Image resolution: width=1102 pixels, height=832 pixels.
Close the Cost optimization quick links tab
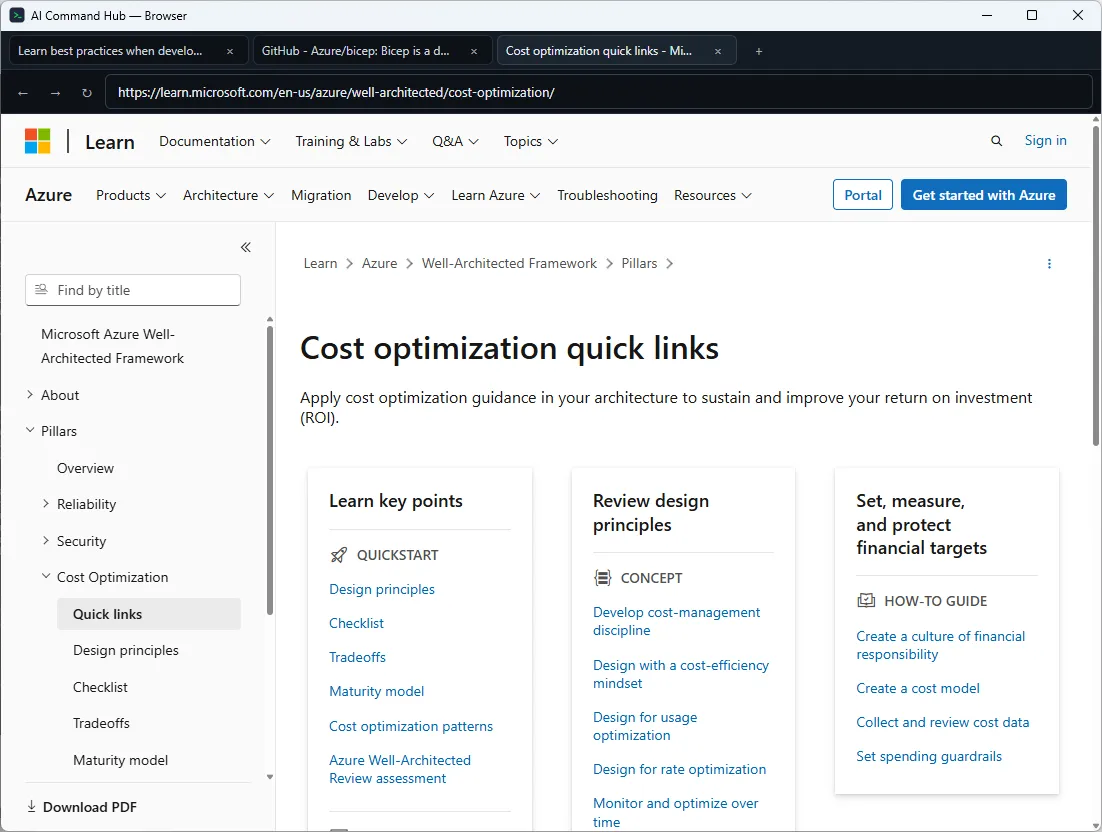(x=718, y=51)
